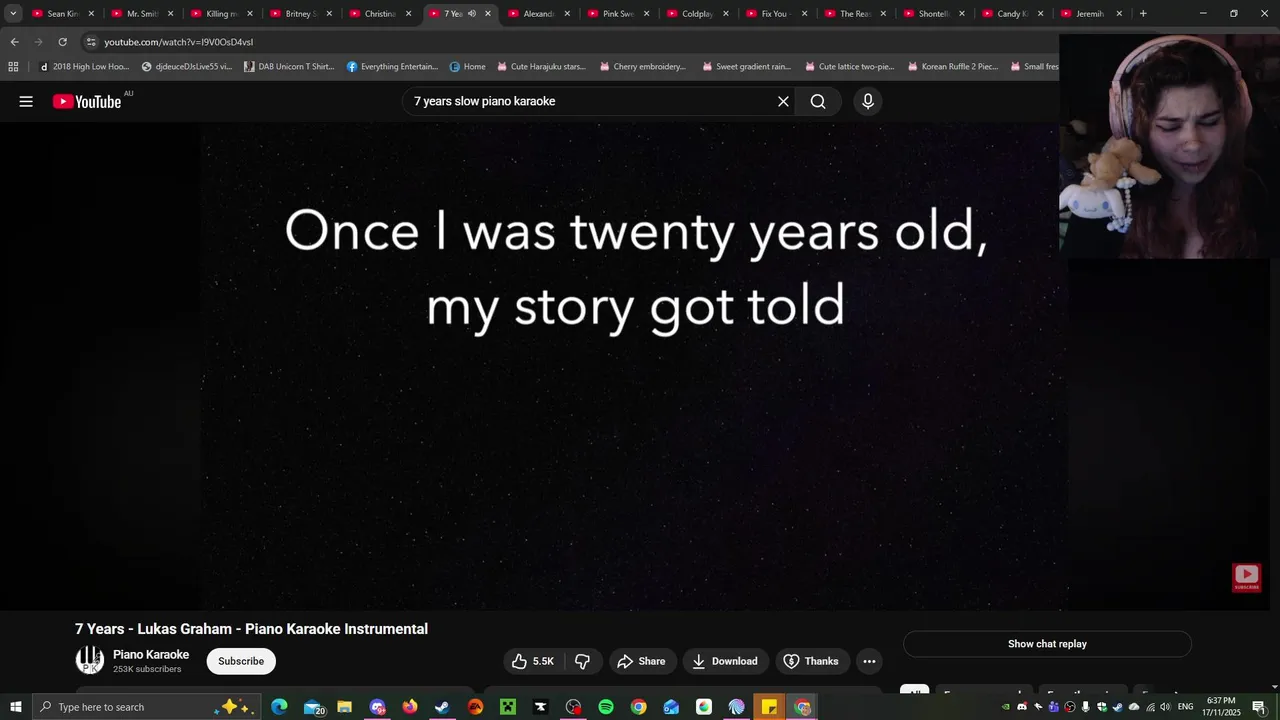
Task: Open '2018 High Low Hoo...' bookmark
Action: point(84,67)
